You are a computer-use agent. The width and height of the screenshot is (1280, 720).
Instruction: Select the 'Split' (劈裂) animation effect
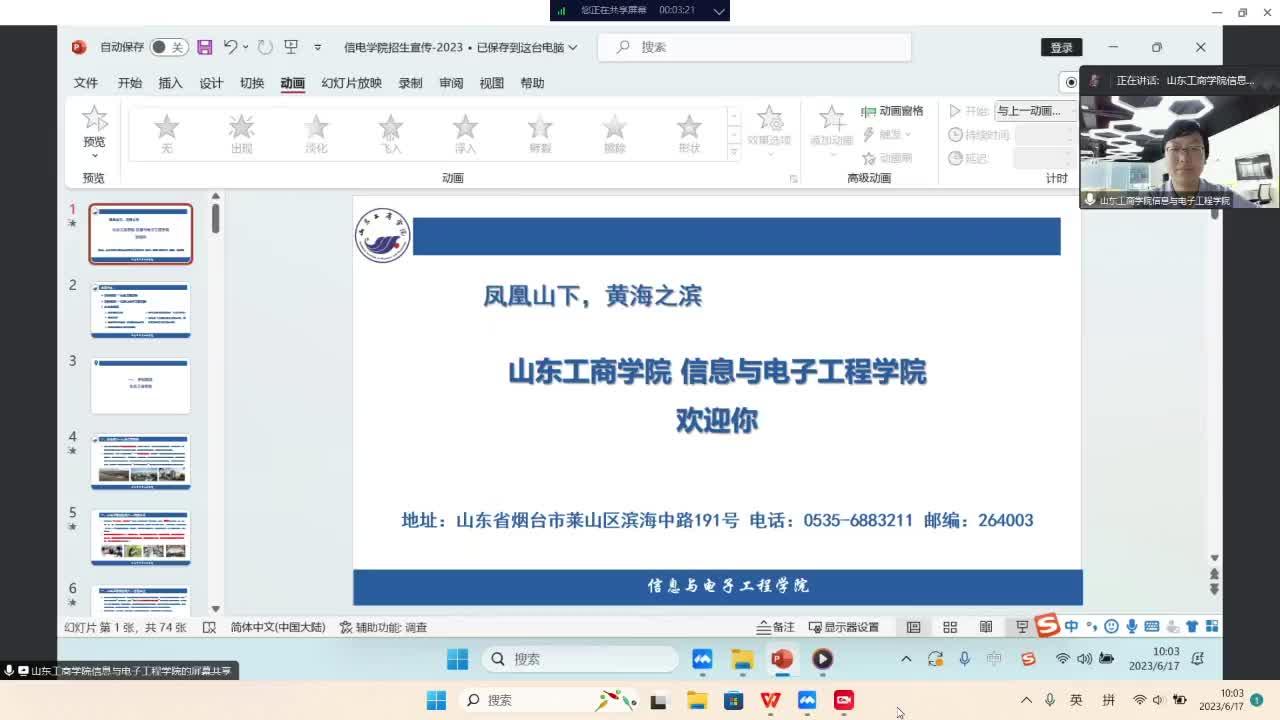pos(540,133)
